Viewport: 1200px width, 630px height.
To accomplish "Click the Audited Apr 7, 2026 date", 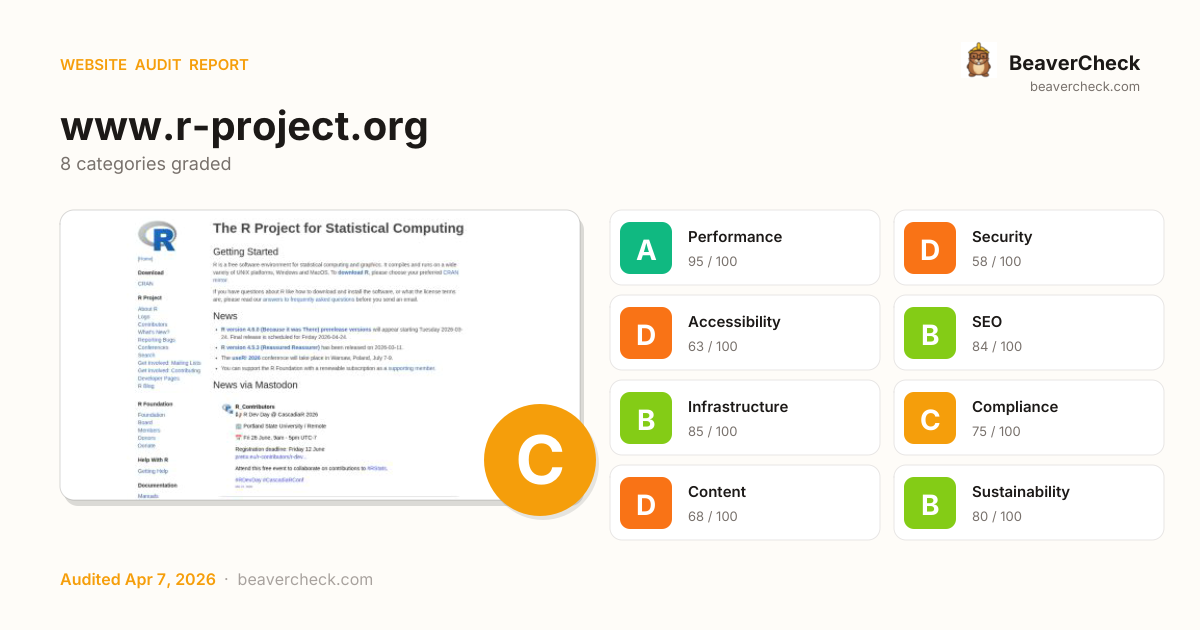I will [138, 580].
